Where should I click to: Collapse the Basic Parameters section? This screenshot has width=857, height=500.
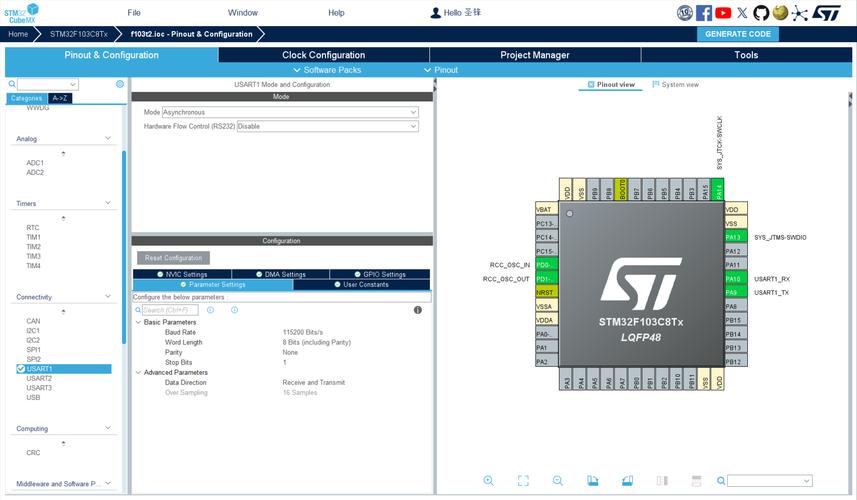(x=138, y=322)
